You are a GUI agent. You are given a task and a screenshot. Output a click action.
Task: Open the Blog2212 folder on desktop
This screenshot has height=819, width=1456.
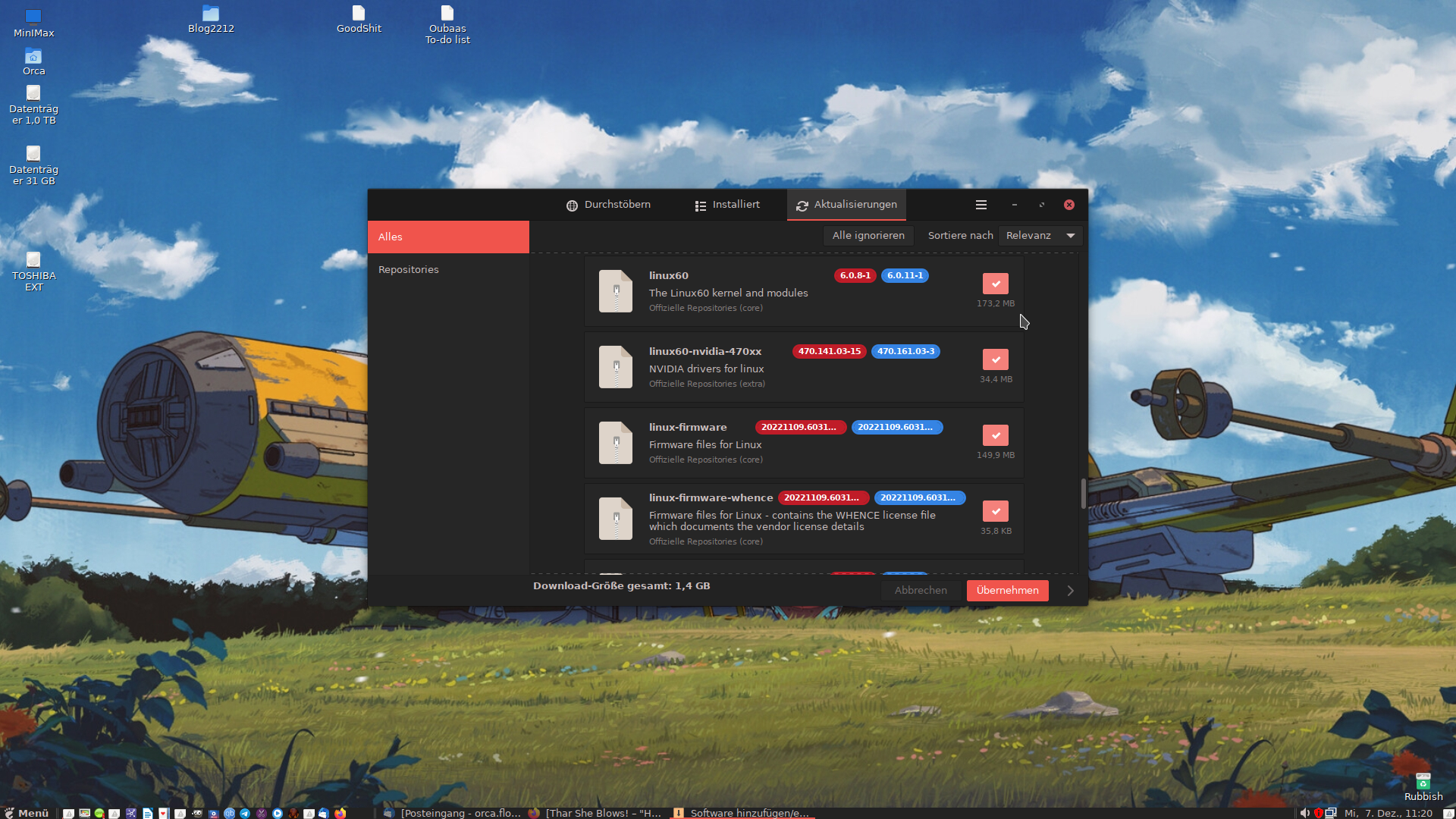[x=211, y=20]
